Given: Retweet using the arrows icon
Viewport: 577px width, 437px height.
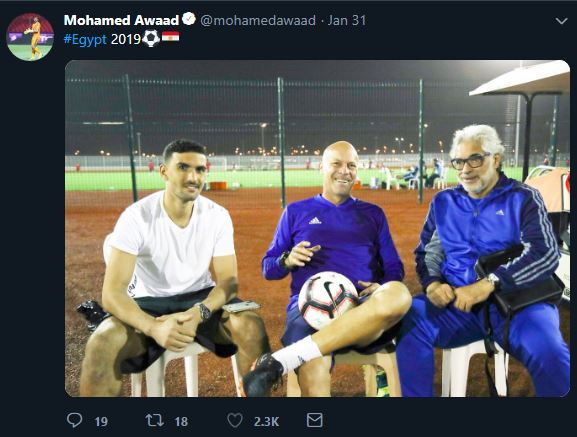Looking at the screenshot, I should point(155,420).
